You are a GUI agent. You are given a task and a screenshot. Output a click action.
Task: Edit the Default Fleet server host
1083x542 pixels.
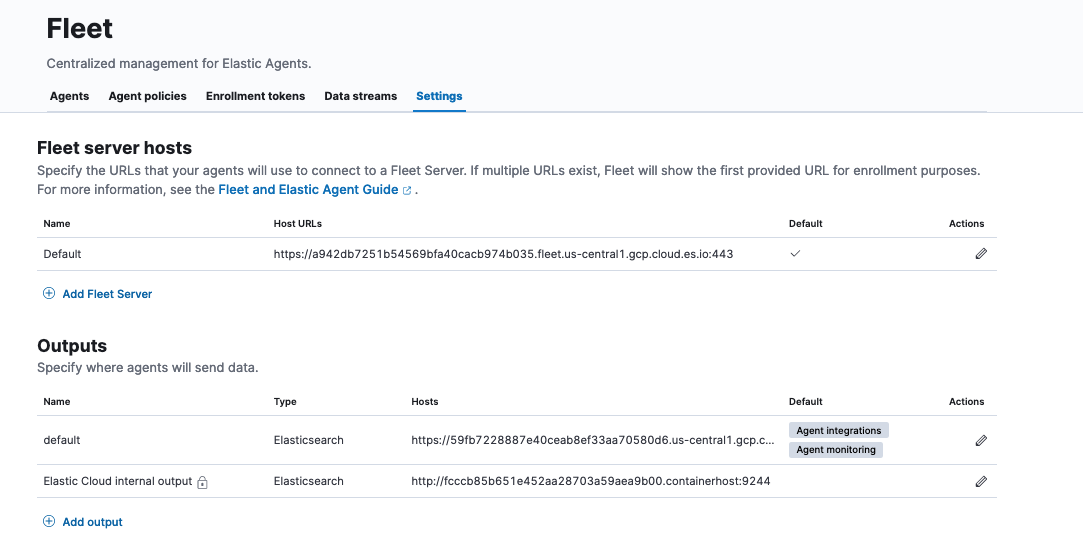980,254
